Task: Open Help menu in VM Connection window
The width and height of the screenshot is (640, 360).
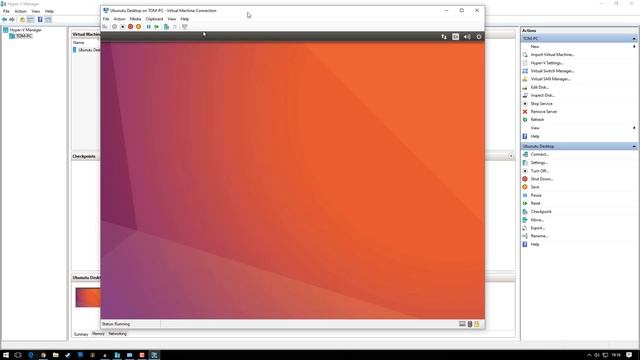Action: [184, 19]
